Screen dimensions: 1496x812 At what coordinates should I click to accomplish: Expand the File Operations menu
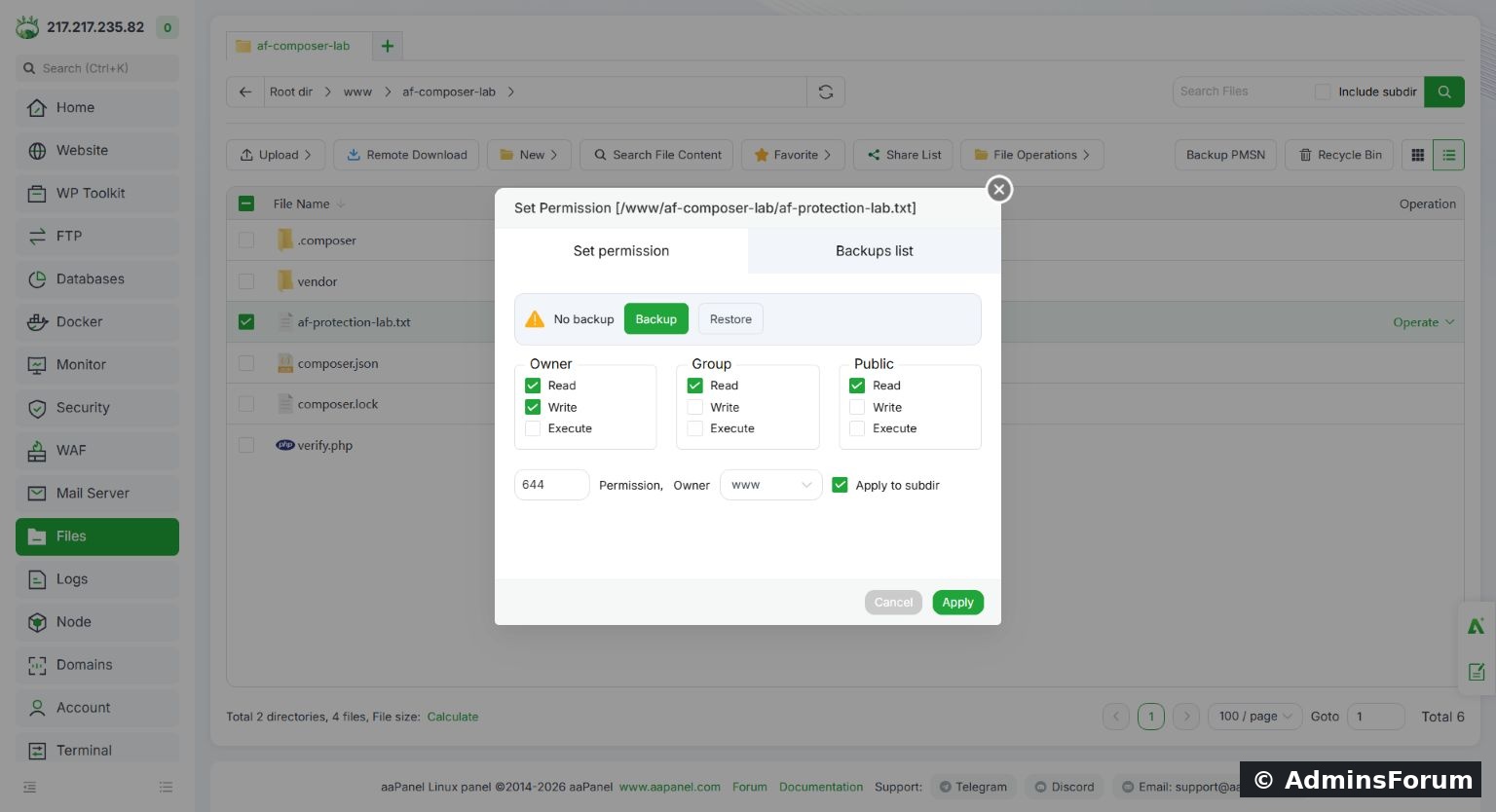point(1032,155)
